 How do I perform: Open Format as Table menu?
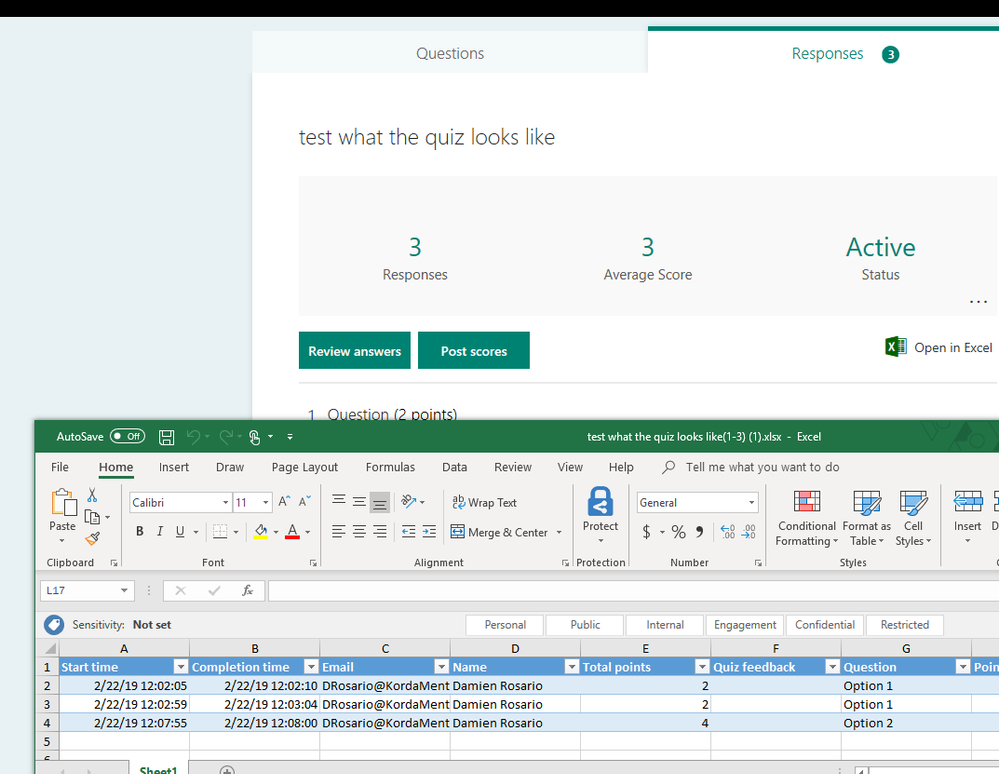tap(866, 518)
